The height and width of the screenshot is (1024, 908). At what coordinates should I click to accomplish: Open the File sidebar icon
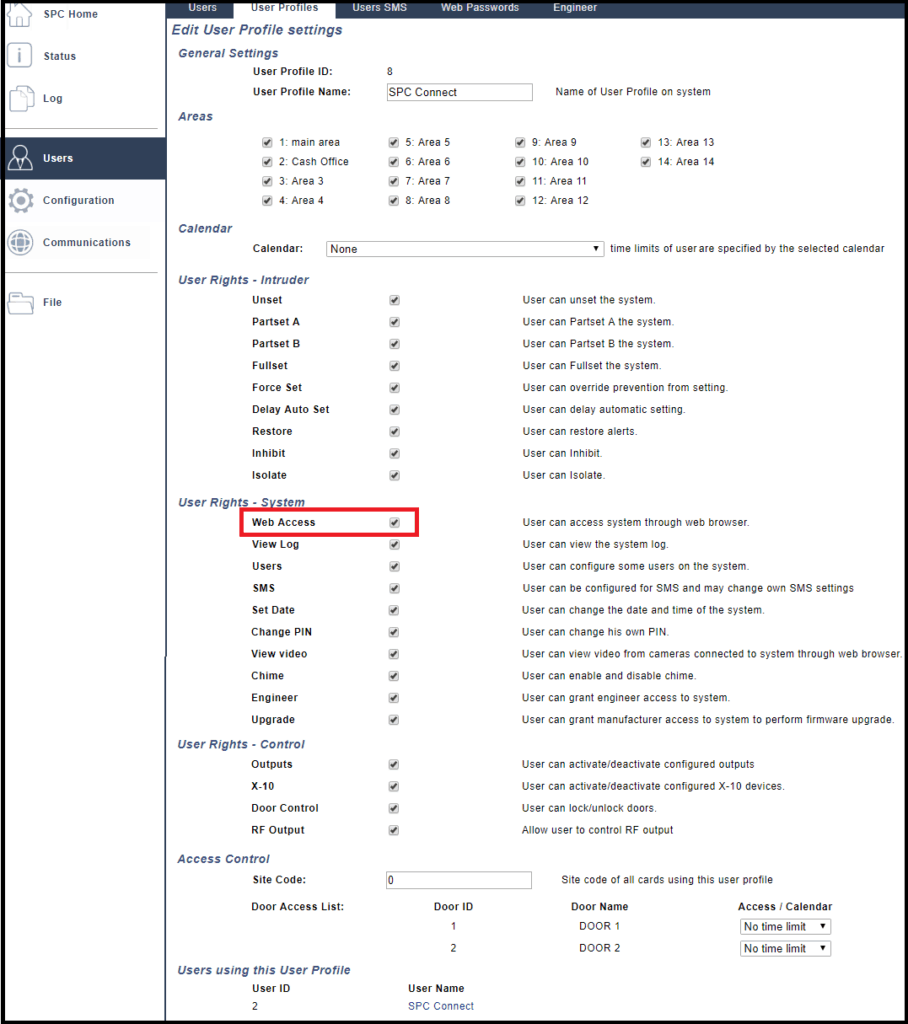coord(19,302)
